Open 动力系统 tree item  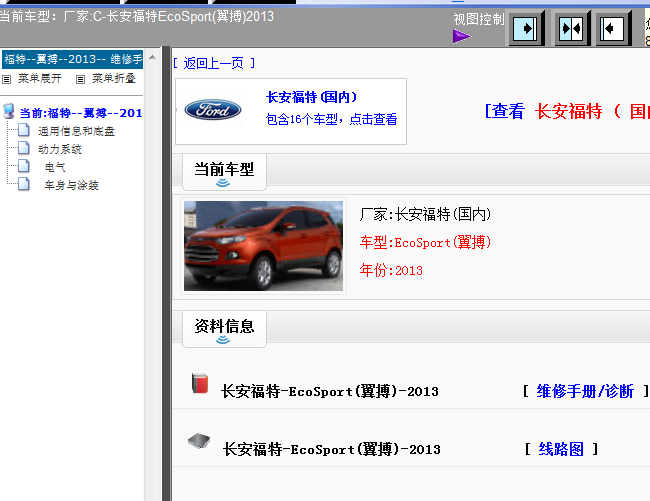click(x=60, y=149)
